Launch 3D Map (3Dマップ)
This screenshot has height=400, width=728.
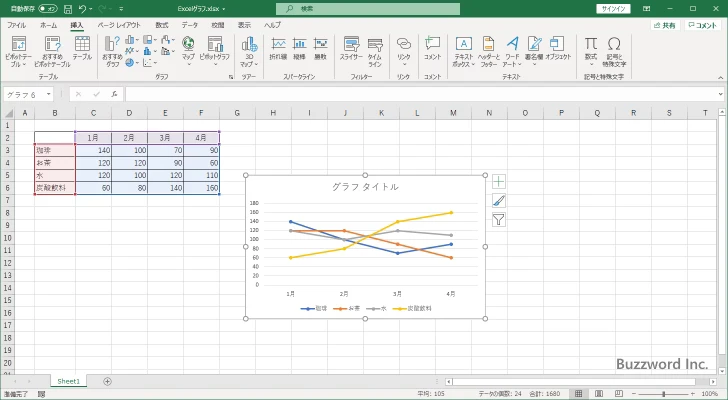[x=249, y=51]
